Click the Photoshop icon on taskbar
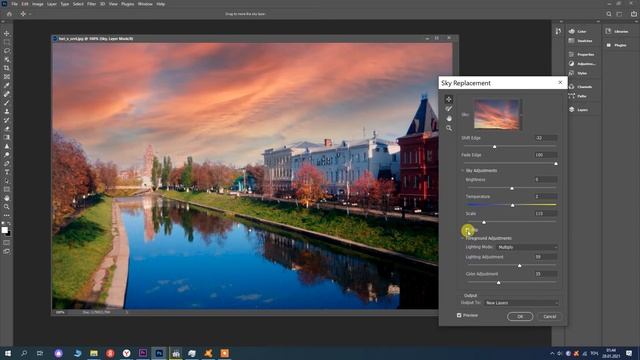The image size is (640, 360). click(x=159, y=353)
